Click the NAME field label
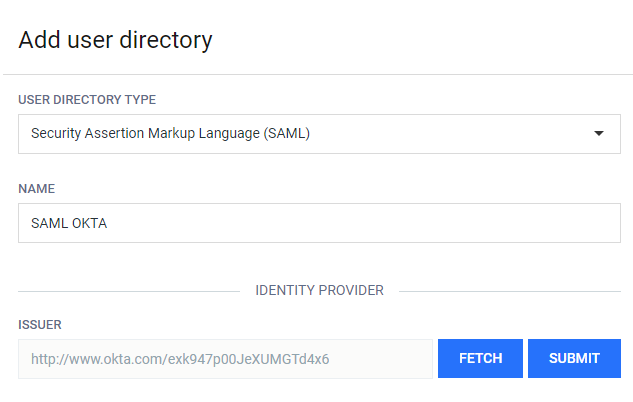This screenshot has width=633, height=402. [x=37, y=189]
